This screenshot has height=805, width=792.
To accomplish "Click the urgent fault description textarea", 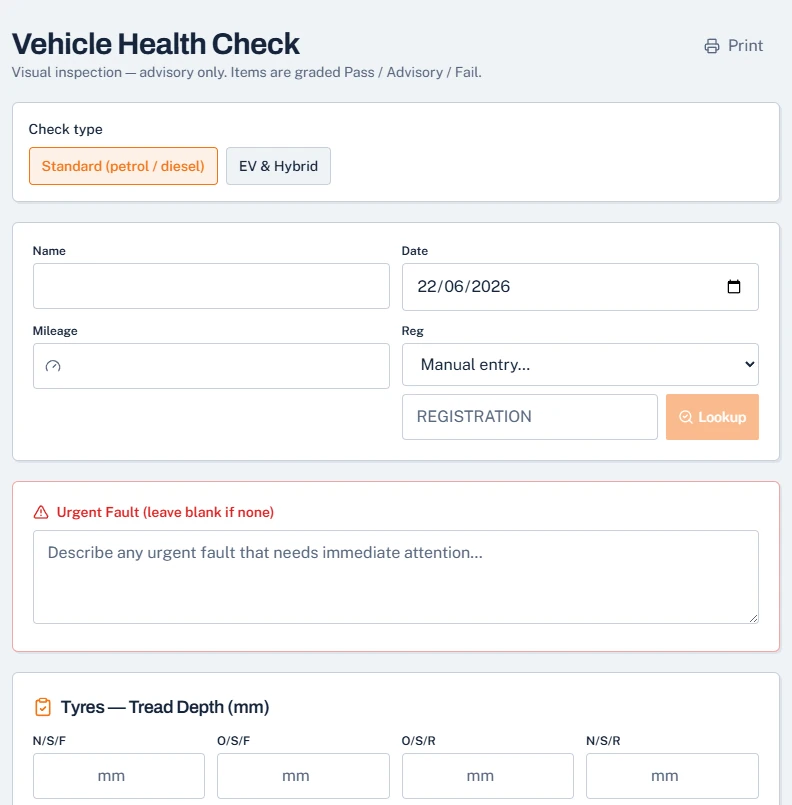I will point(396,577).
